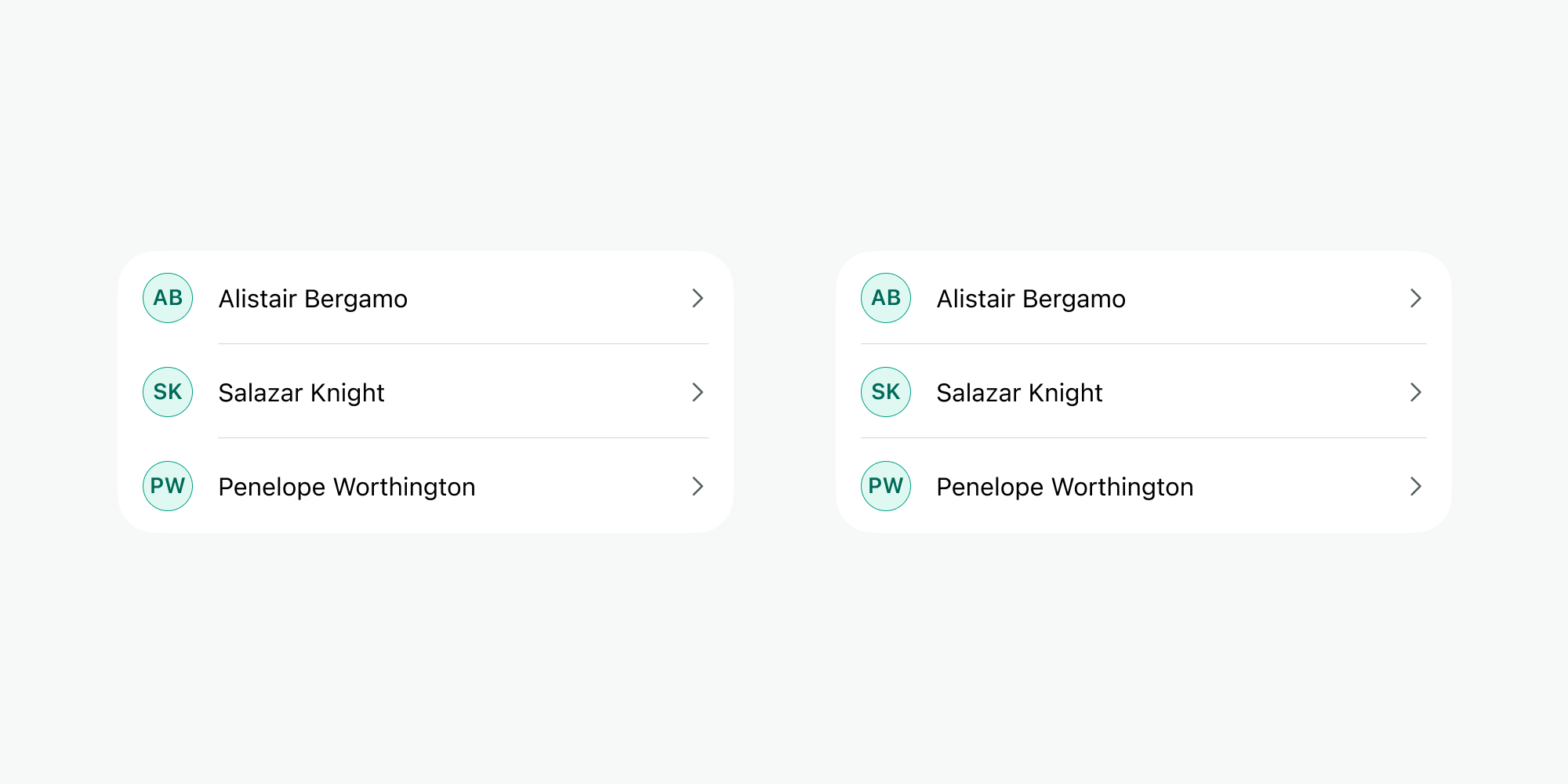Open Alistair Bergamo chevron in left list
Image resolution: width=1568 pixels, height=784 pixels.
click(x=698, y=298)
